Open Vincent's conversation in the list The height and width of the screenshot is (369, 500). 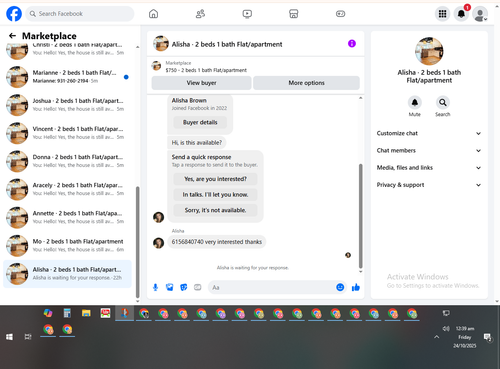coord(67,133)
